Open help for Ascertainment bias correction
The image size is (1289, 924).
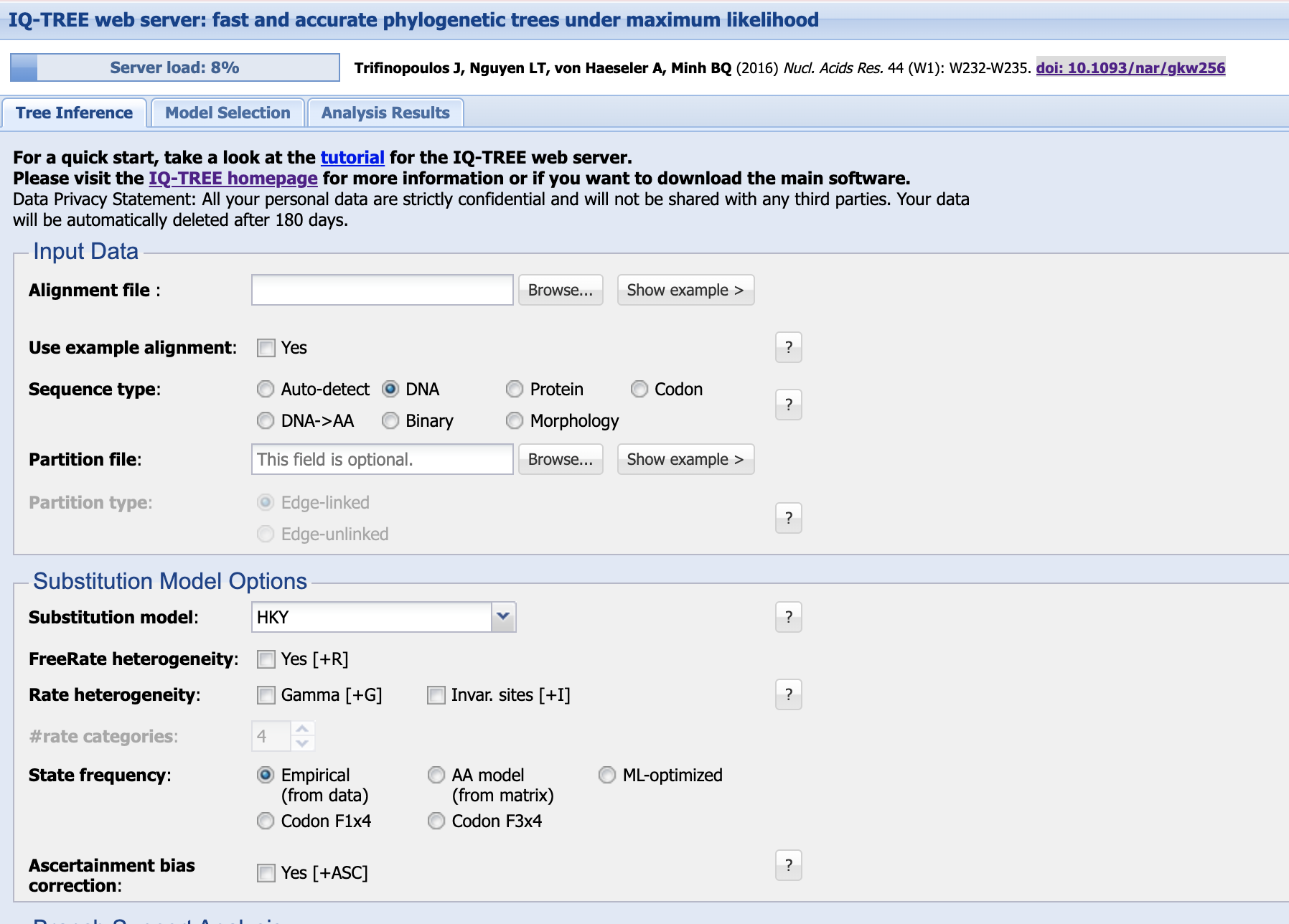[x=788, y=865]
